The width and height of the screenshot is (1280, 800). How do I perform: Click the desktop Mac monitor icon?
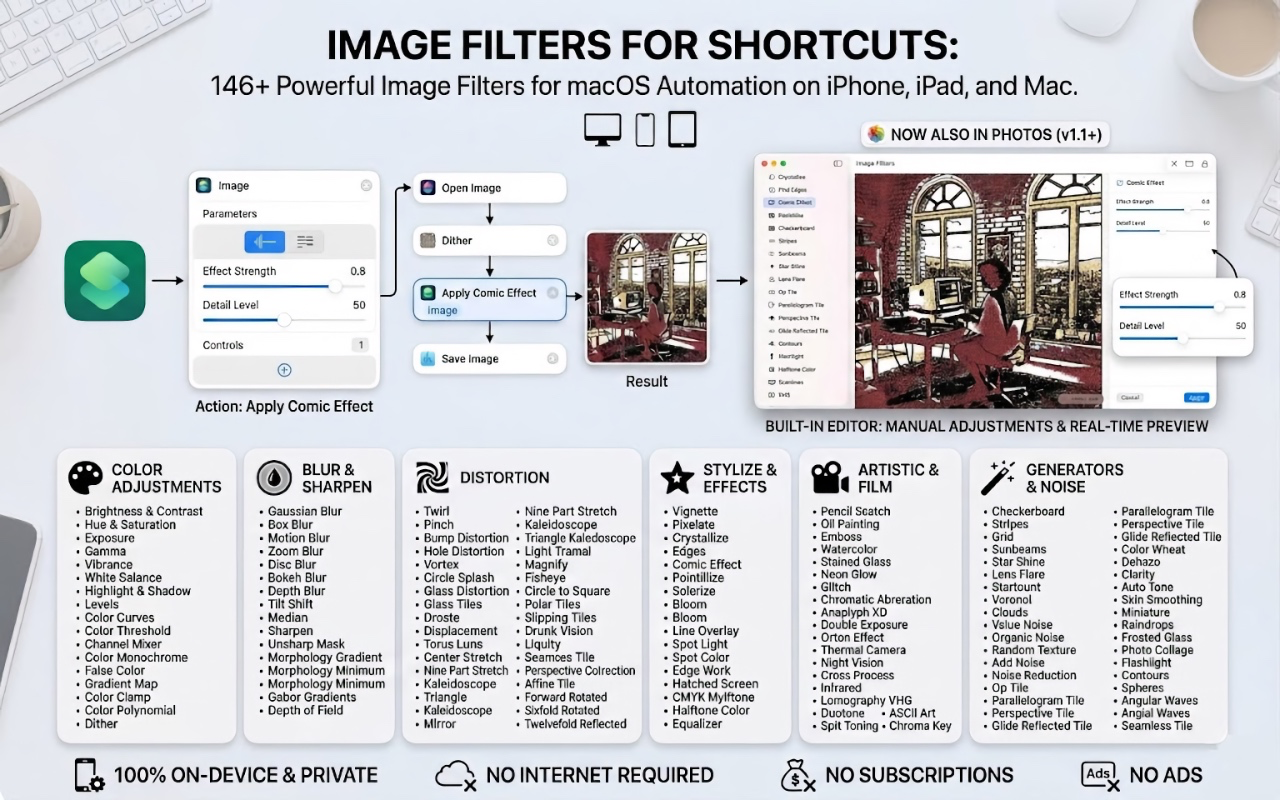pos(603,130)
